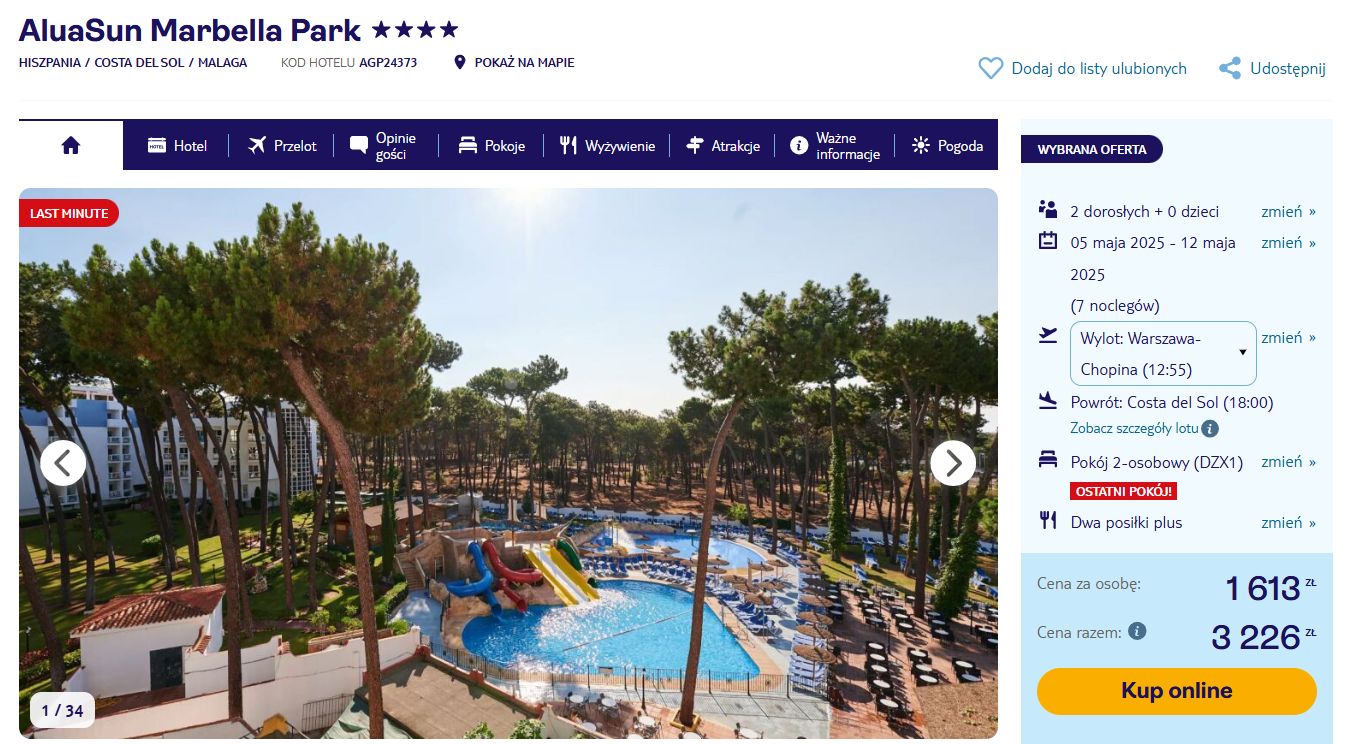Image resolution: width=1347 pixels, height=744 pixels.
Task: Open the Wylot Warszawa-Chopina departure dropdown
Action: pos(1163,353)
